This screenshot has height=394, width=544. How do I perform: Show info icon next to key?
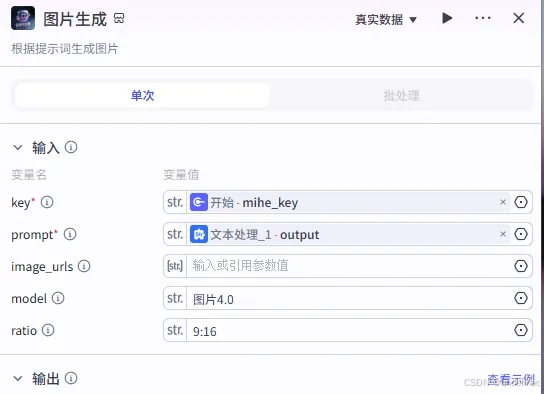click(47, 202)
